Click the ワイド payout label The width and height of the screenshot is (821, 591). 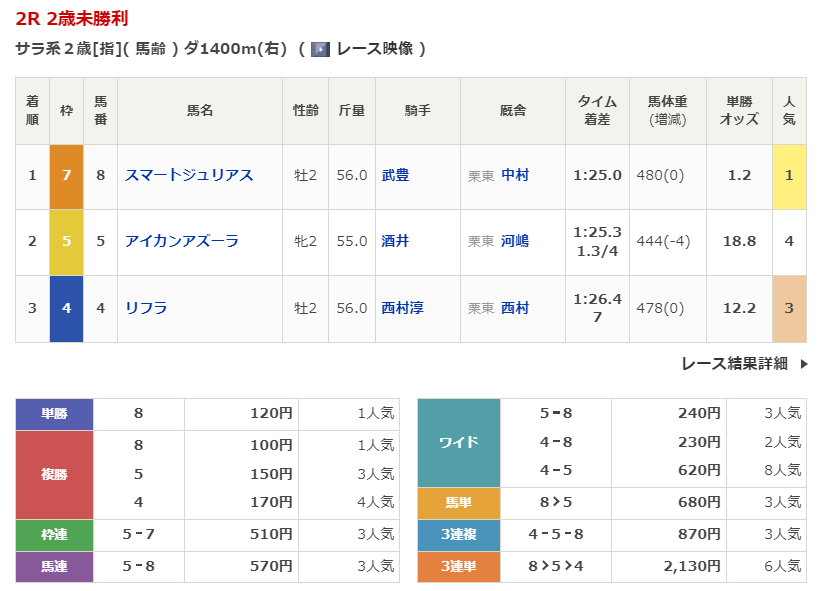(x=458, y=442)
